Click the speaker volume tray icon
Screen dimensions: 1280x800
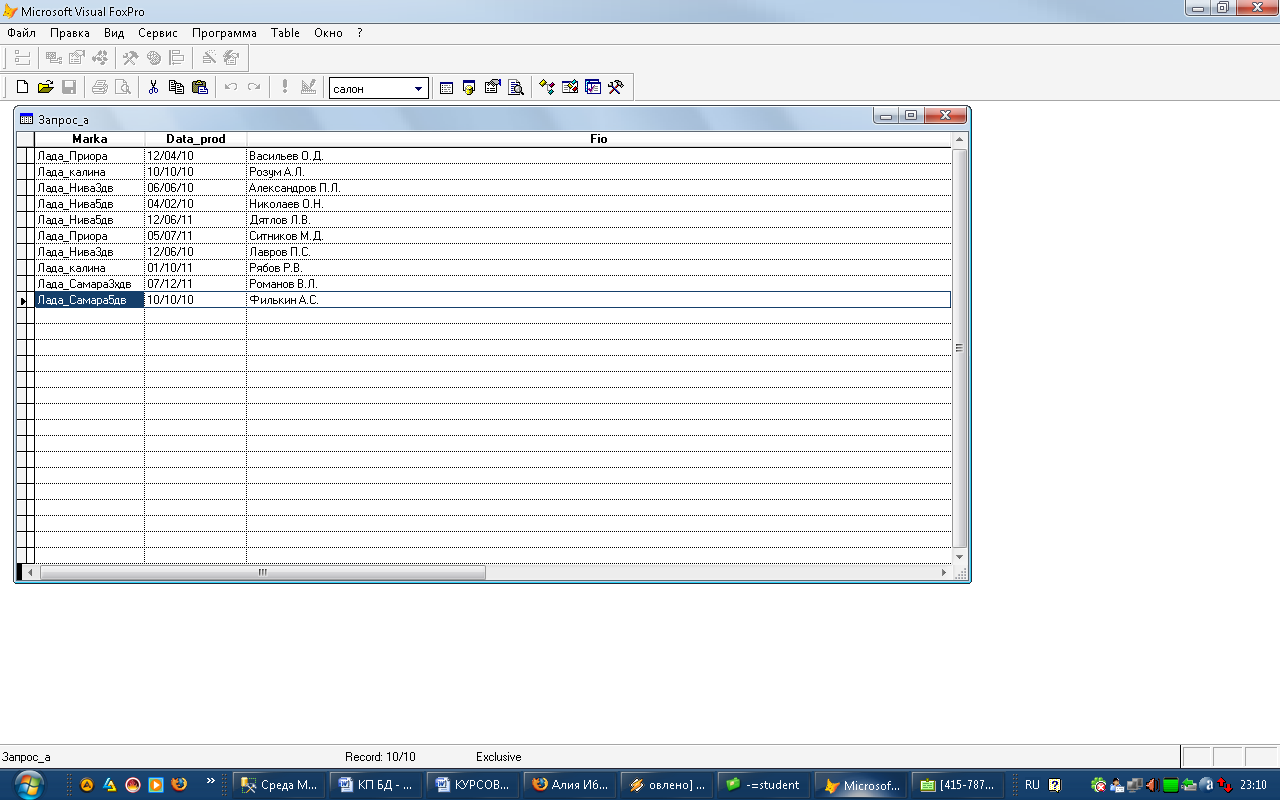click(x=1153, y=785)
